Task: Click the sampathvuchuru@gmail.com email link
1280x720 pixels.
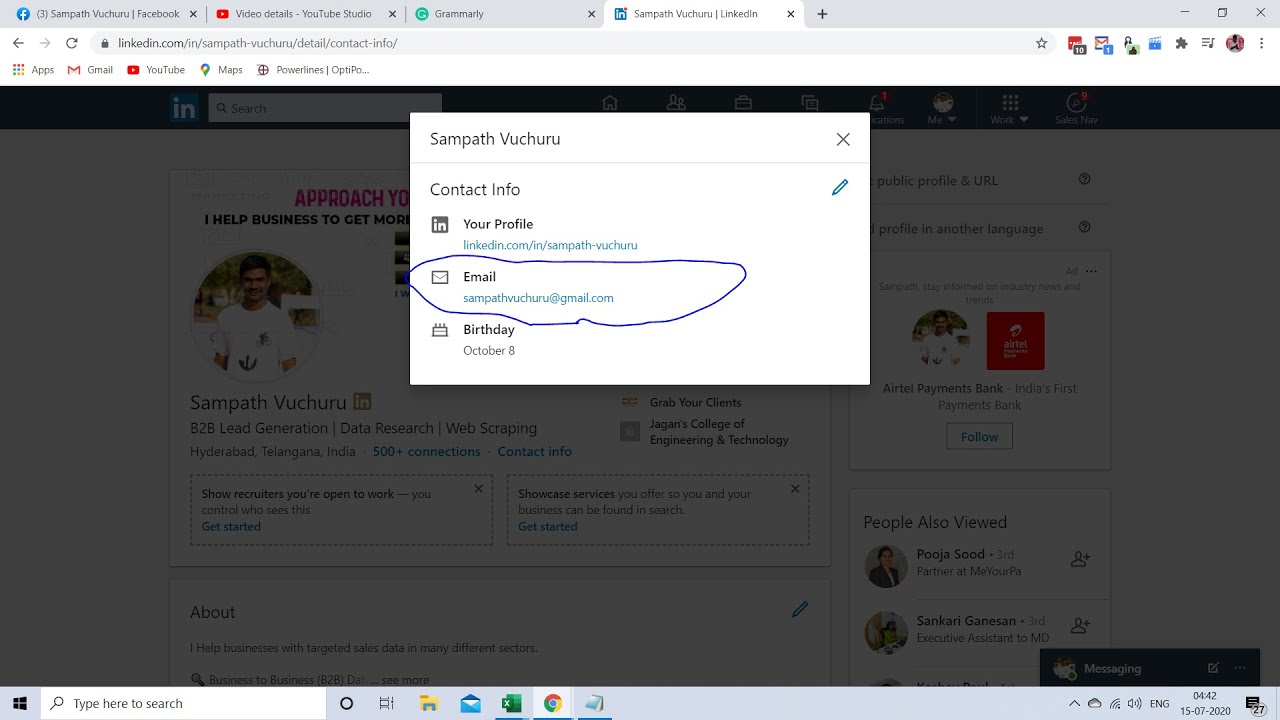Action: [538, 298]
